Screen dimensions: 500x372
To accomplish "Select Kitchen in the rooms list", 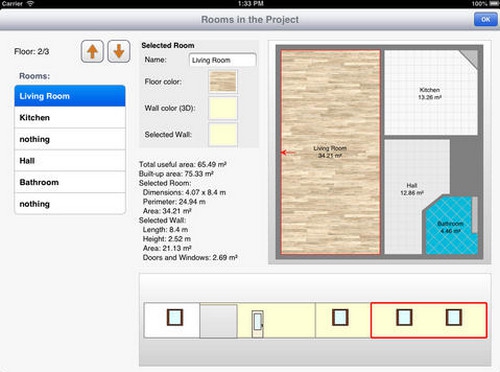I will pos(70,118).
